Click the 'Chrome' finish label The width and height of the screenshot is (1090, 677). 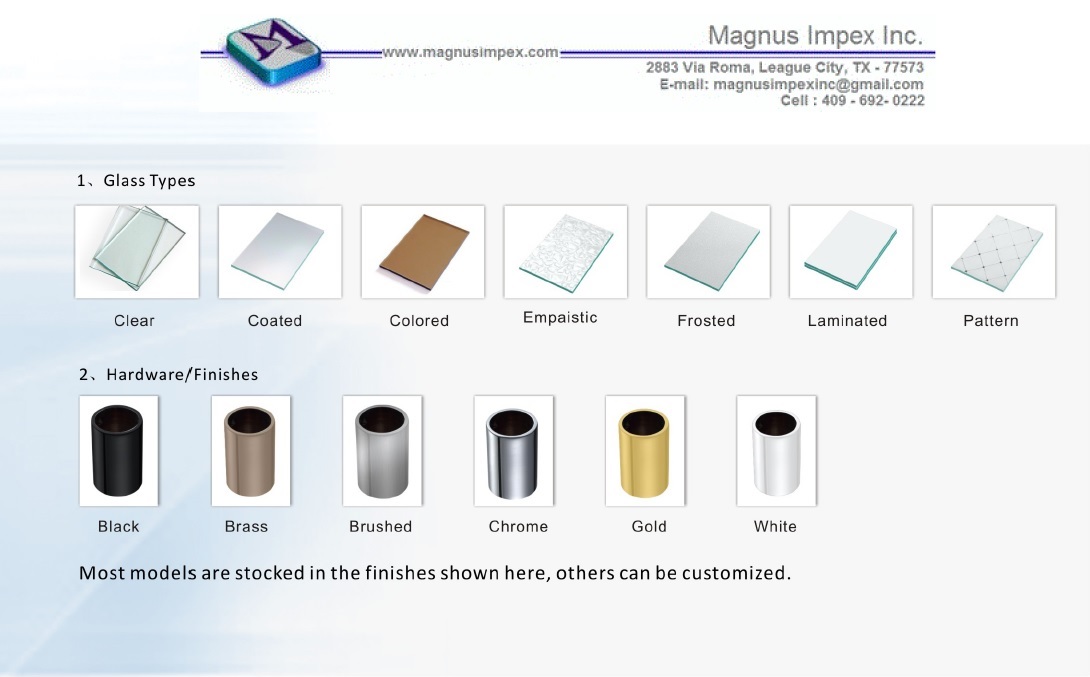click(x=518, y=526)
